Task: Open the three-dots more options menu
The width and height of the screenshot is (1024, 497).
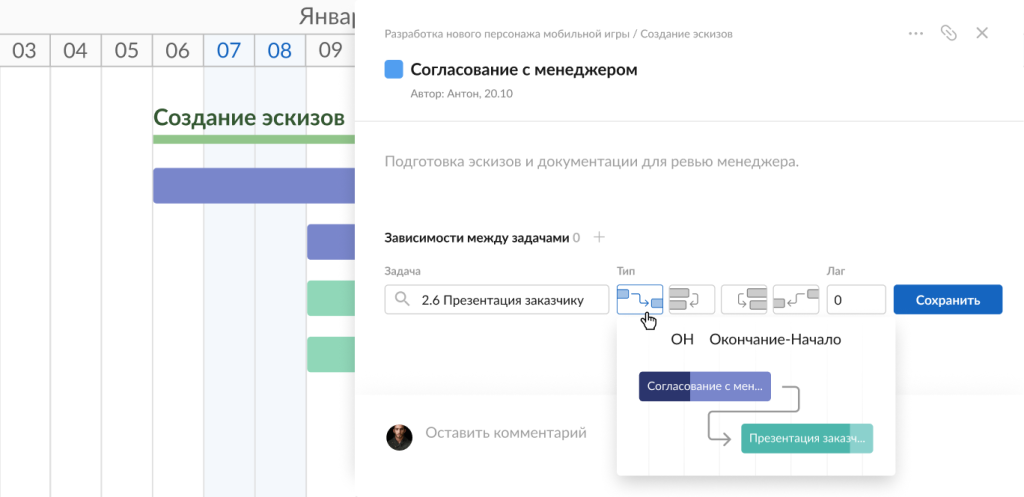Action: pyautogui.click(x=916, y=33)
